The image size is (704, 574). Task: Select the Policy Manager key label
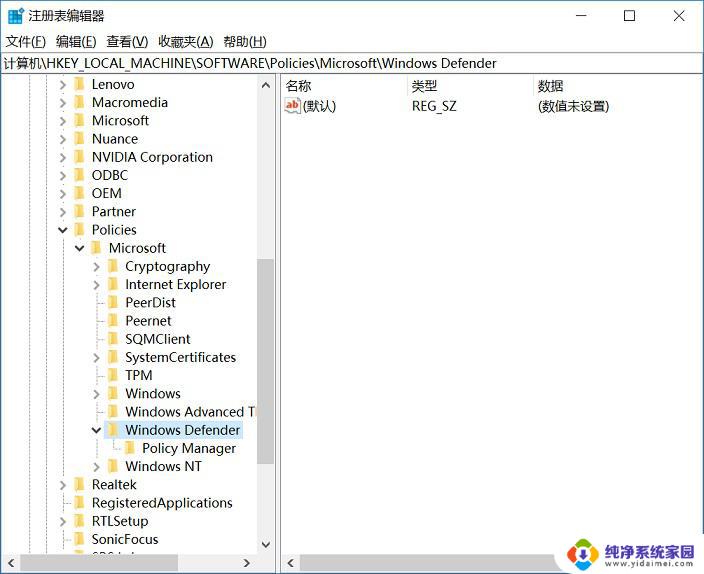click(x=189, y=448)
